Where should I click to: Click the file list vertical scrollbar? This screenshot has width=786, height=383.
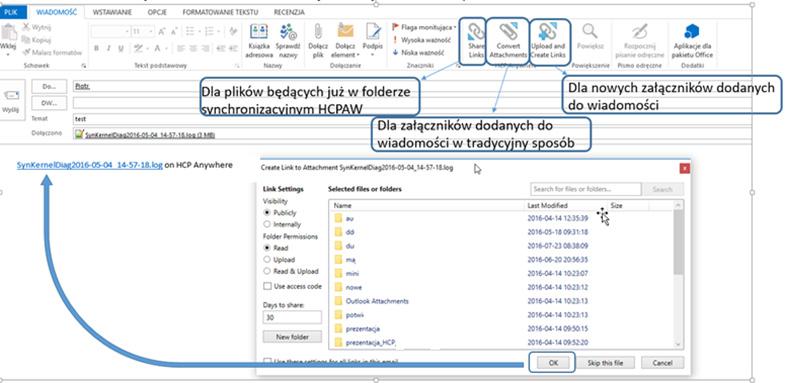(678, 274)
